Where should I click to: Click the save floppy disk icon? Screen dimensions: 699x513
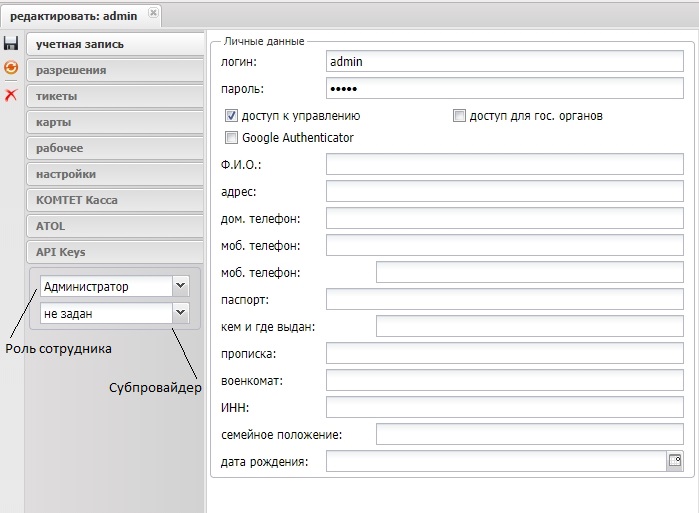click(x=11, y=44)
